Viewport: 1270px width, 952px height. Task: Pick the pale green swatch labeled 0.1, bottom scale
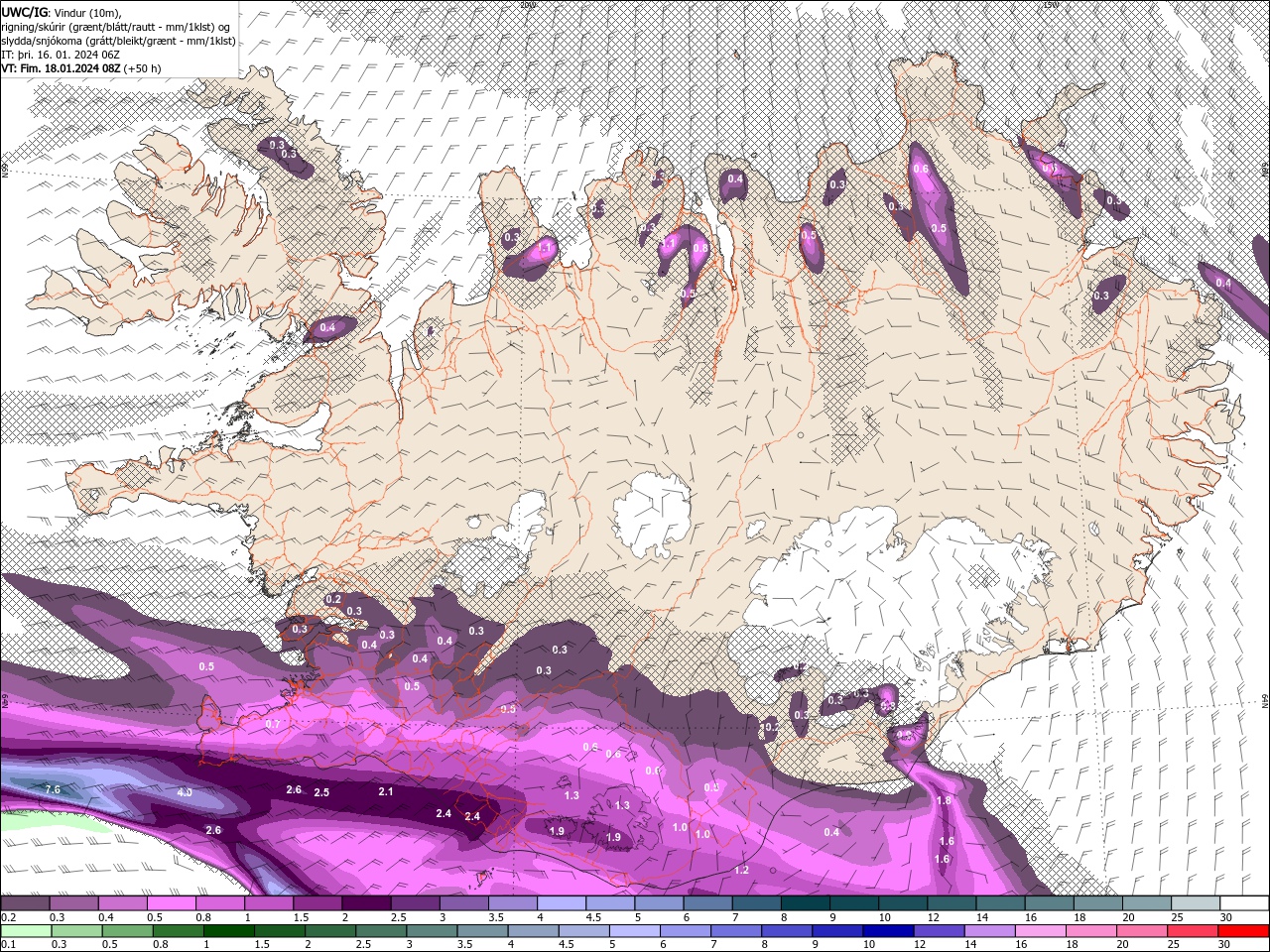(x=26, y=931)
